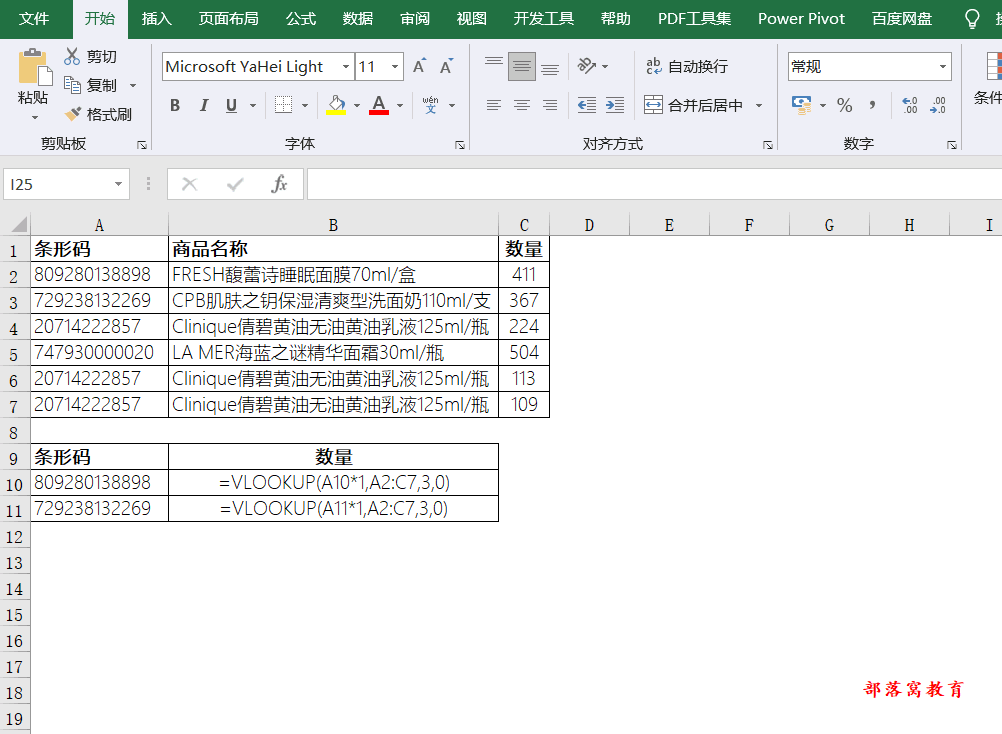The image size is (1002, 734).
Task: Apply yellow fill color bucket
Action: pyautogui.click(x=336, y=105)
